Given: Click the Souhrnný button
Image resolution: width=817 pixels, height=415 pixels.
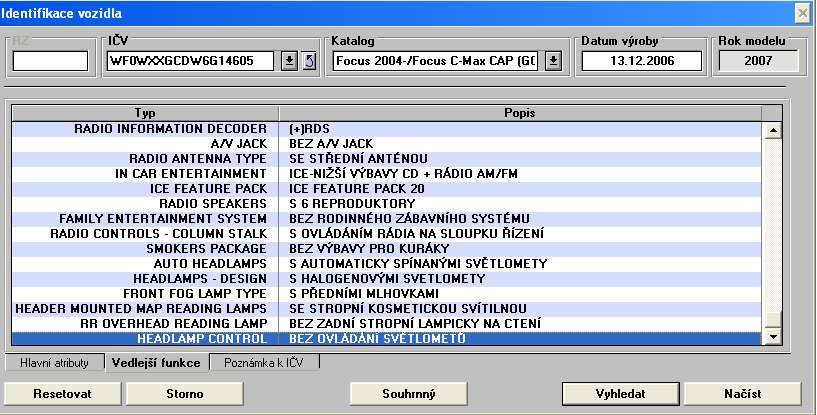Looking at the screenshot, I should pyautogui.click(x=410, y=393).
